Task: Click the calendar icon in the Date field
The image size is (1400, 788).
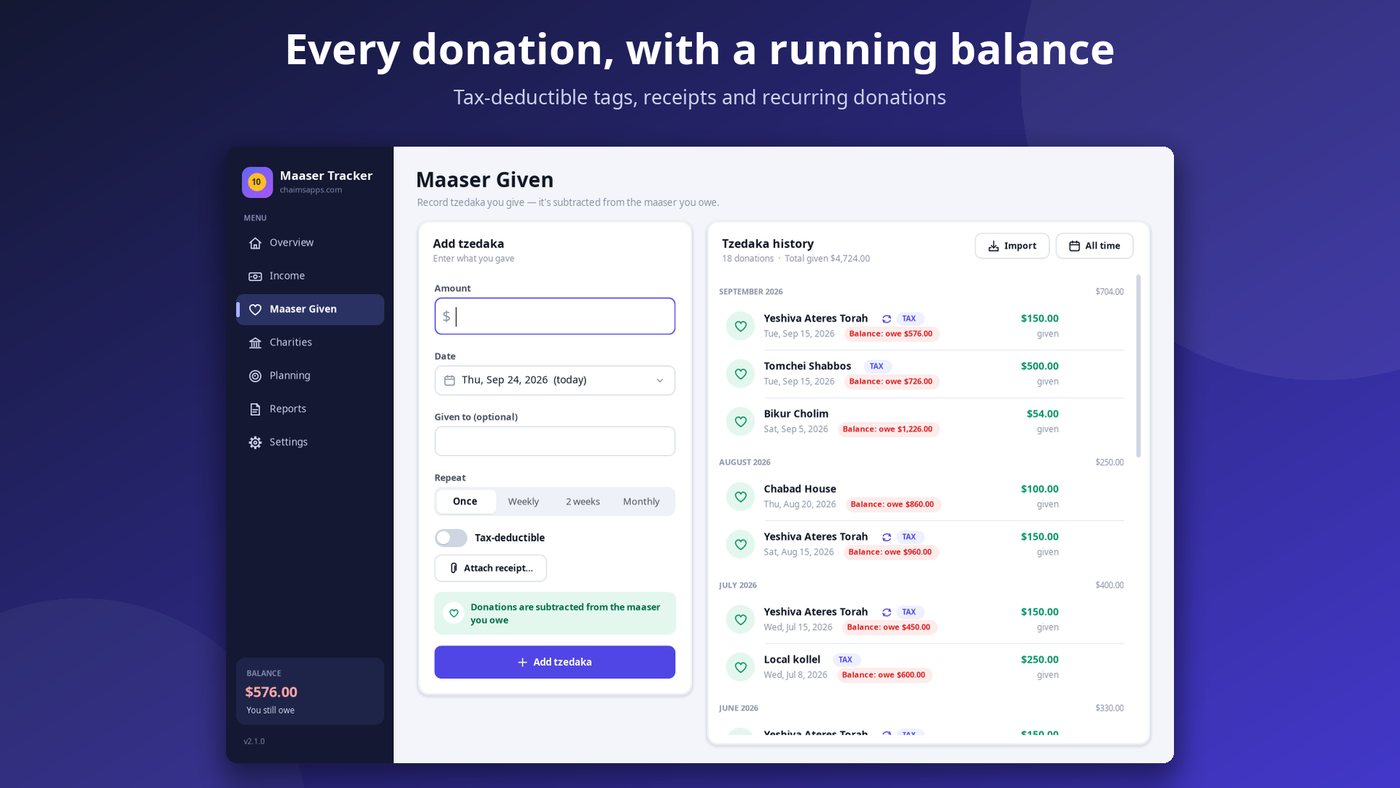Action: coord(449,380)
